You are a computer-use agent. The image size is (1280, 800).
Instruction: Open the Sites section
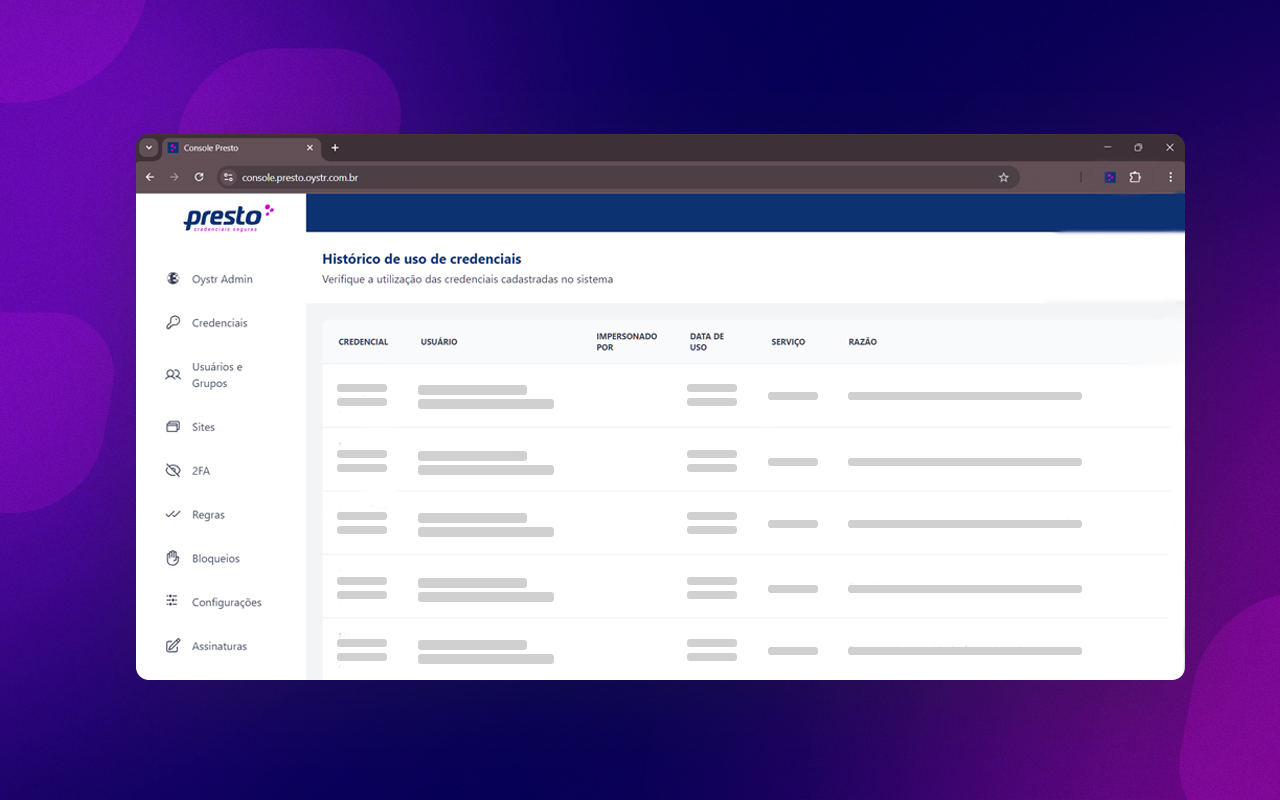(x=203, y=427)
